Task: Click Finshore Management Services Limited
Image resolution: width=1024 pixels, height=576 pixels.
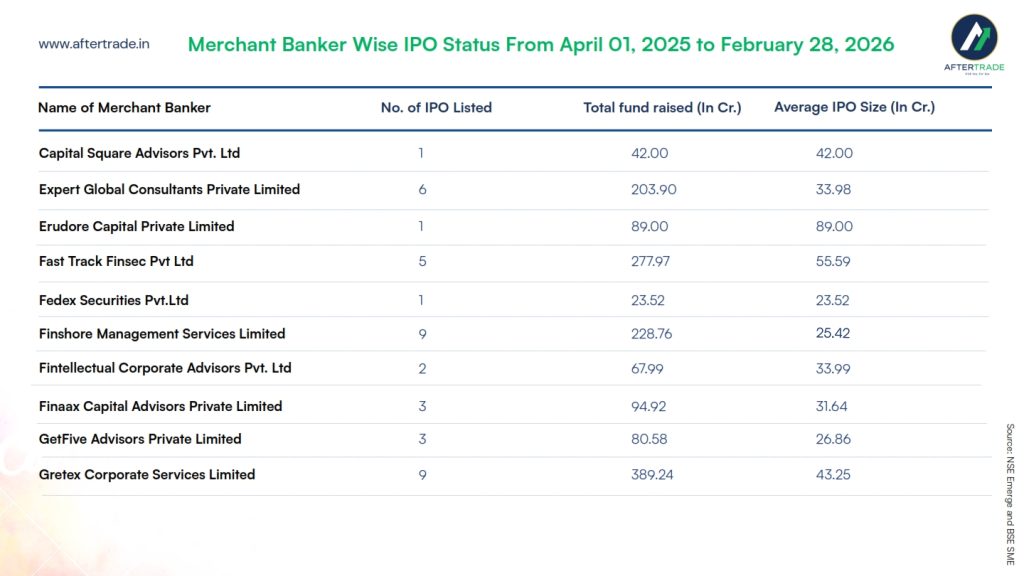Action: [162, 334]
